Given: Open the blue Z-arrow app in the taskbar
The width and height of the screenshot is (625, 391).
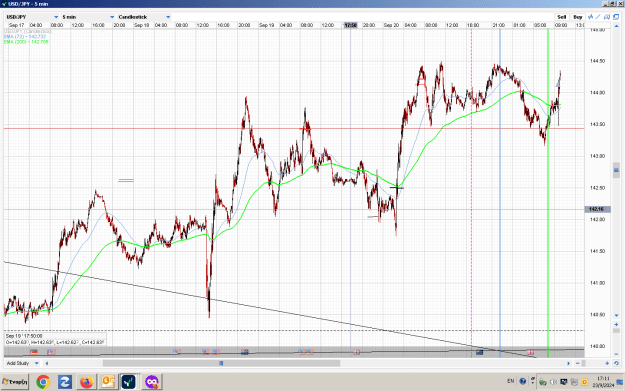Looking at the screenshot, I should tap(65, 382).
